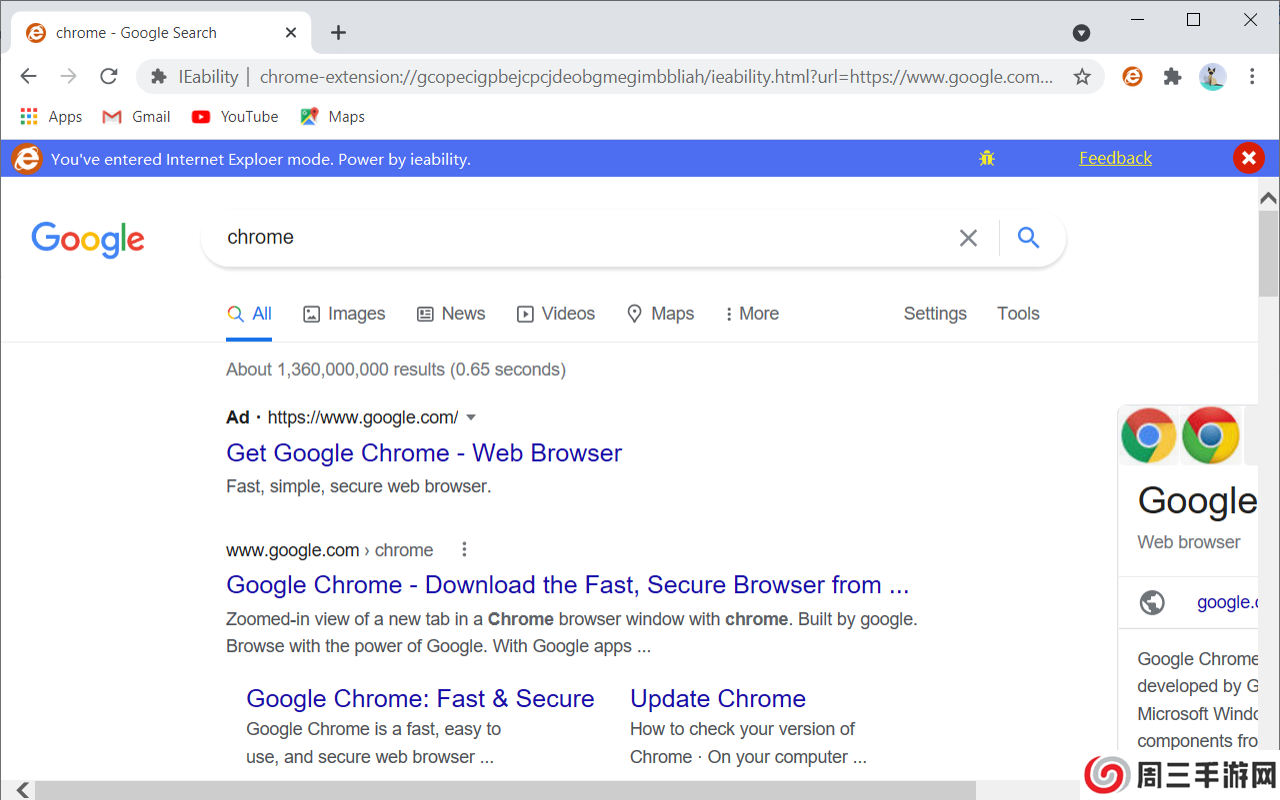This screenshot has width=1280, height=800.
Task: Go back to the previous page
Action: coord(28,77)
